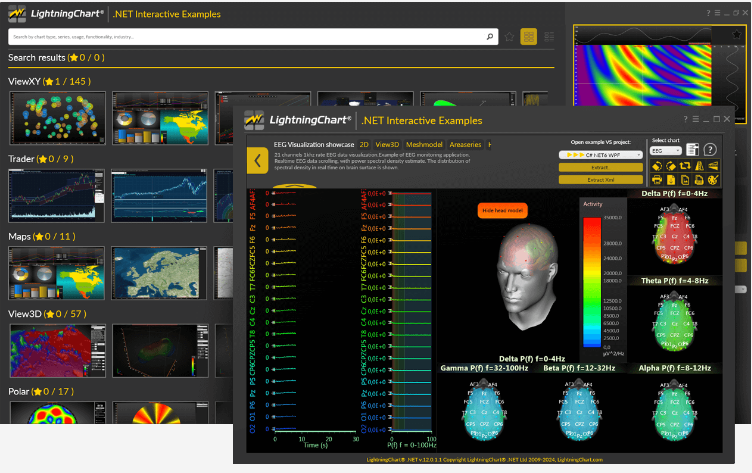Open the Meshmodel tag in EEG showcase
Screen dimensions: 752x473
[424, 144]
